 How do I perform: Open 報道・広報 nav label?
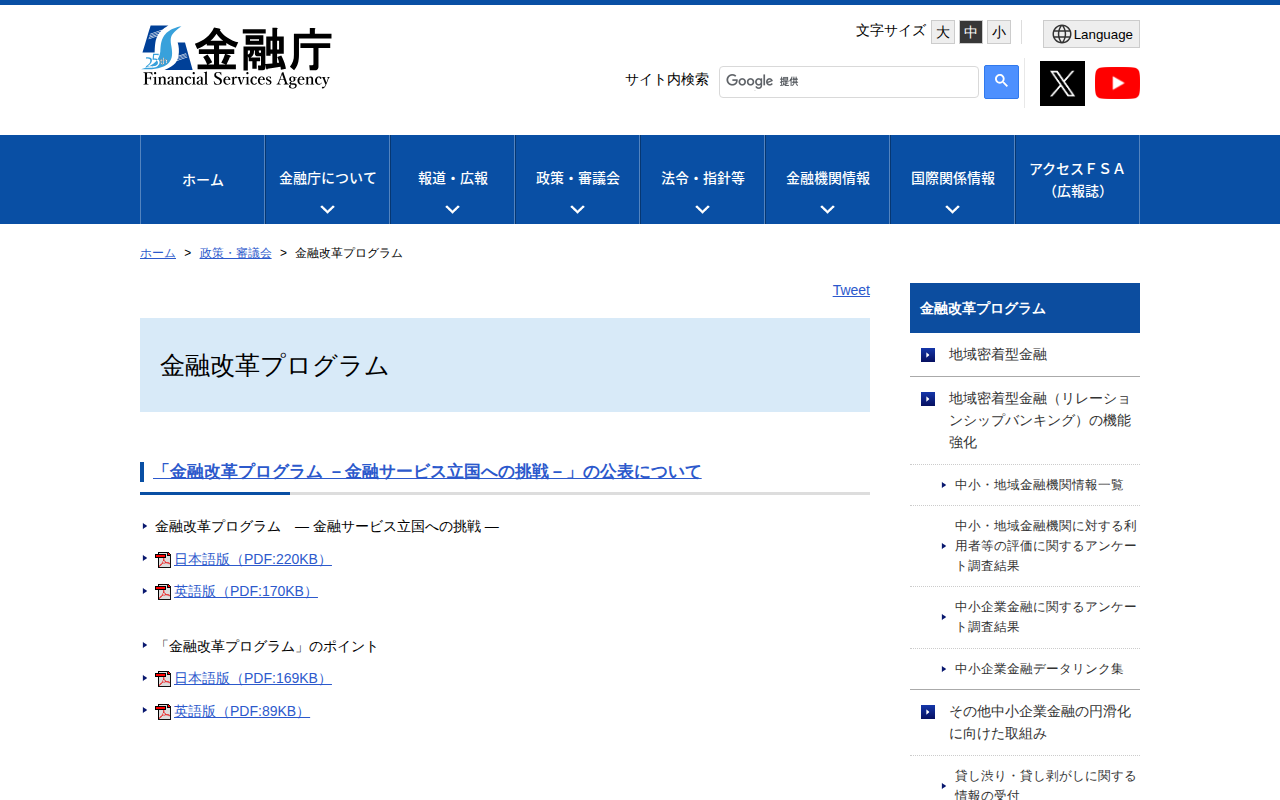[x=452, y=178]
